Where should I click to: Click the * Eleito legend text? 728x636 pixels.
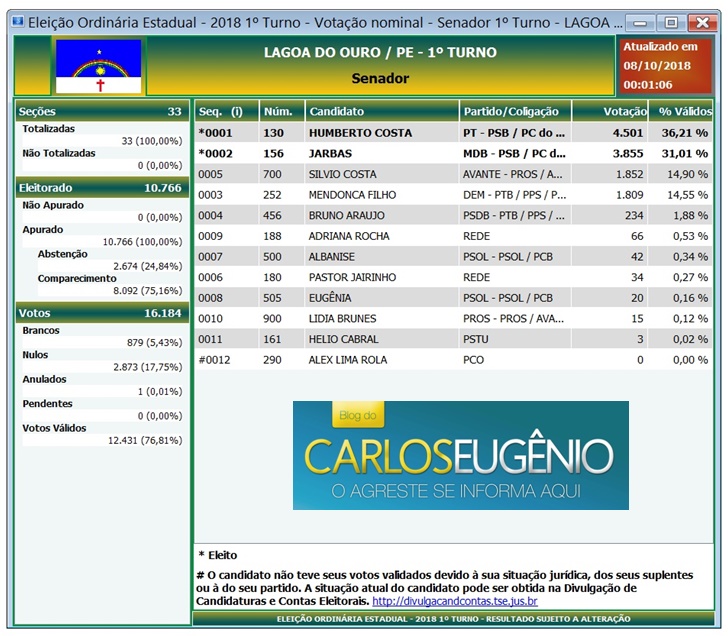[218, 555]
